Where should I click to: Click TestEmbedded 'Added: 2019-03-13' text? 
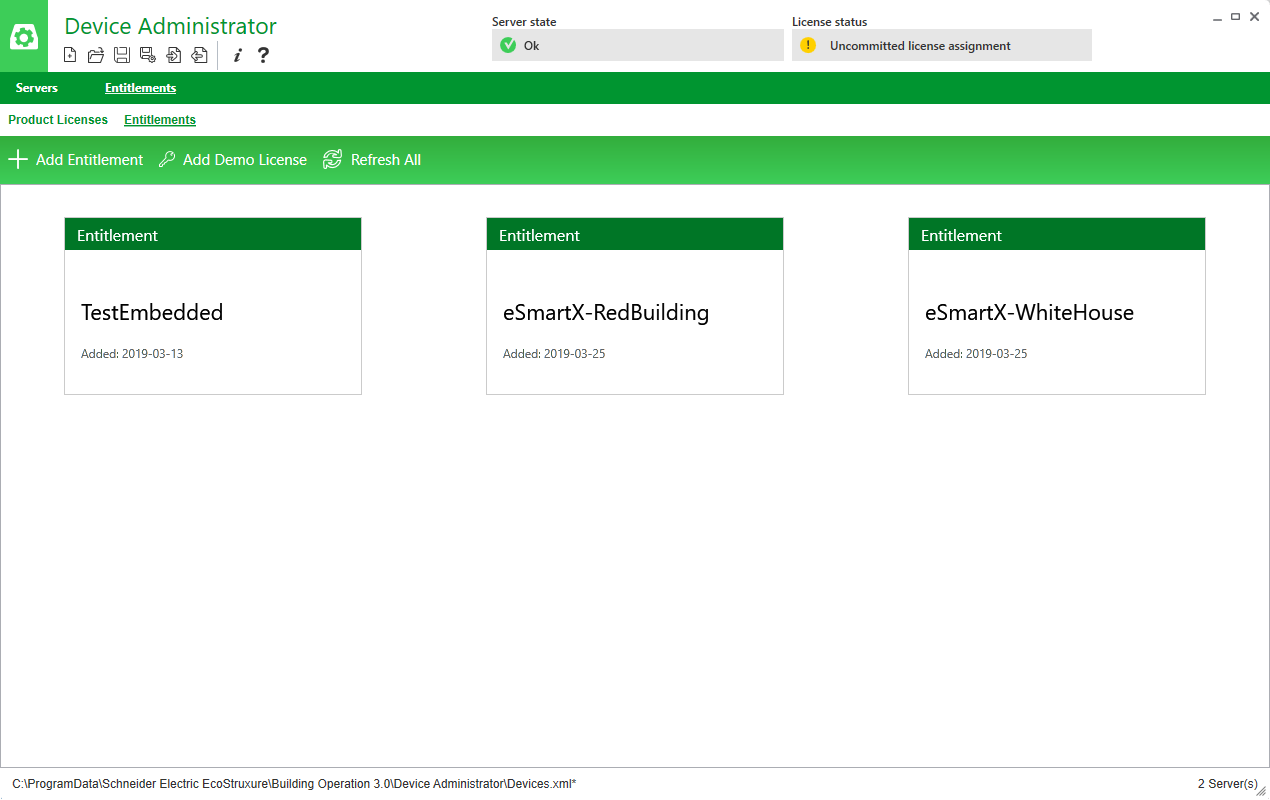(132, 354)
